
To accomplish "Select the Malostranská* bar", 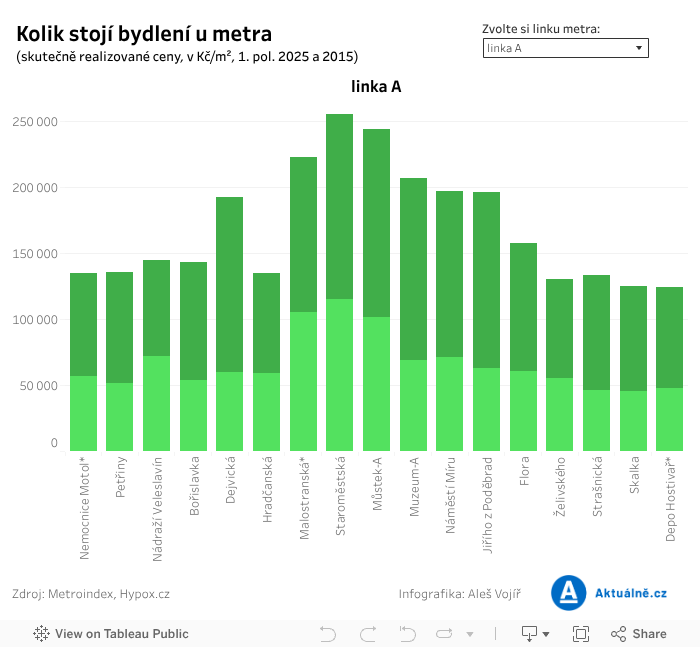I will coord(304,304).
